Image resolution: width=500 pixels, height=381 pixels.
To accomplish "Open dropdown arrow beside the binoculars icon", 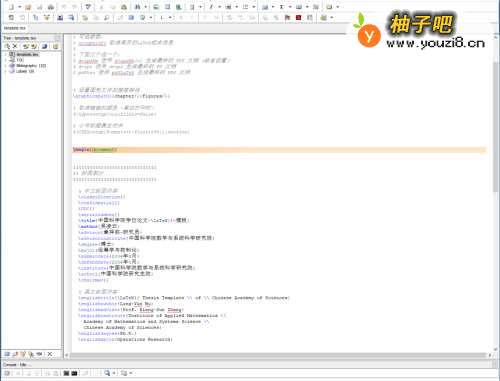I will point(146,7).
